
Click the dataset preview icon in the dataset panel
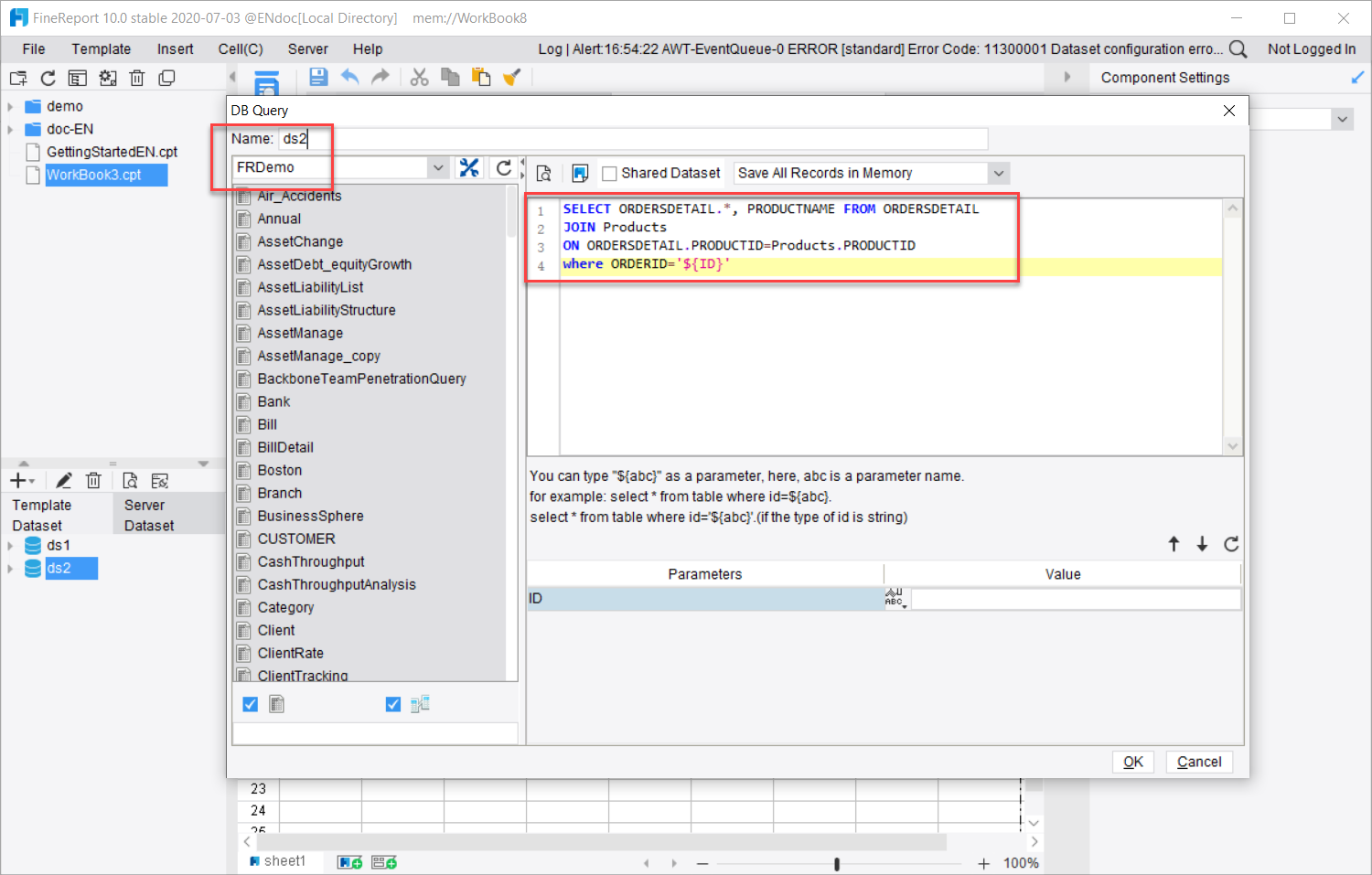coord(130,481)
